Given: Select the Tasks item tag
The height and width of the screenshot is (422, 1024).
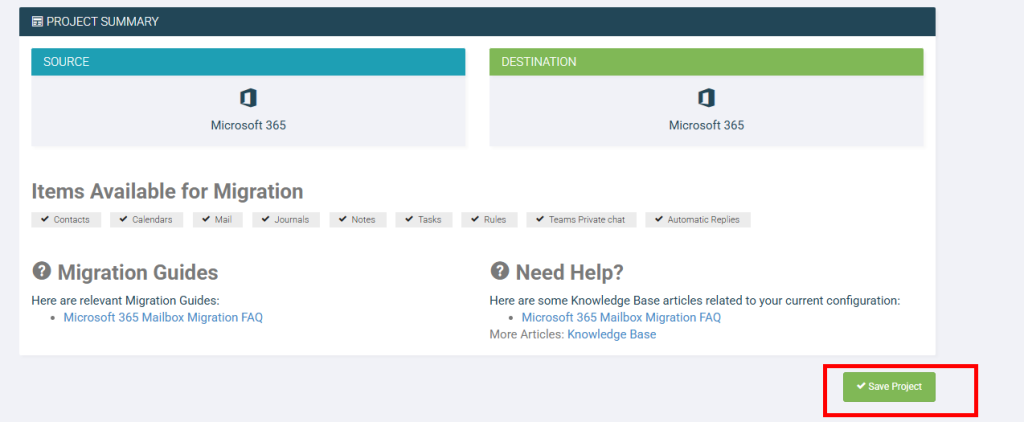Looking at the screenshot, I should pos(424,219).
